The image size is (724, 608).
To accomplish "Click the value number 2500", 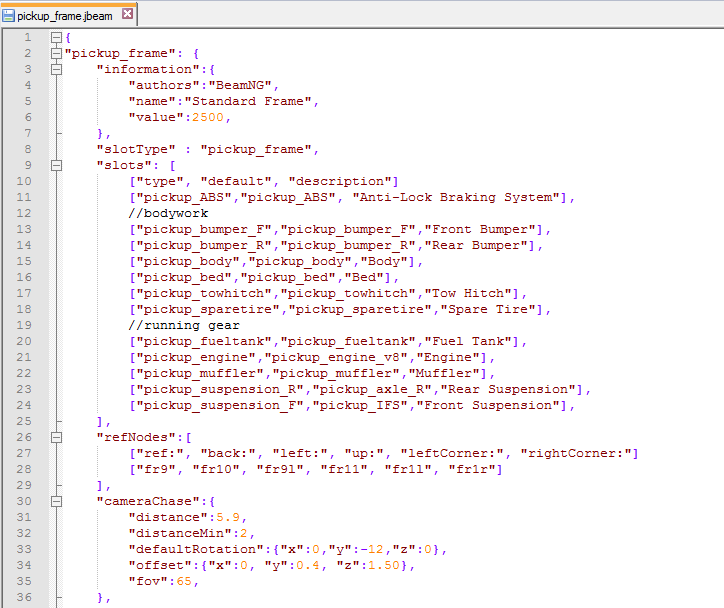I will (x=208, y=117).
